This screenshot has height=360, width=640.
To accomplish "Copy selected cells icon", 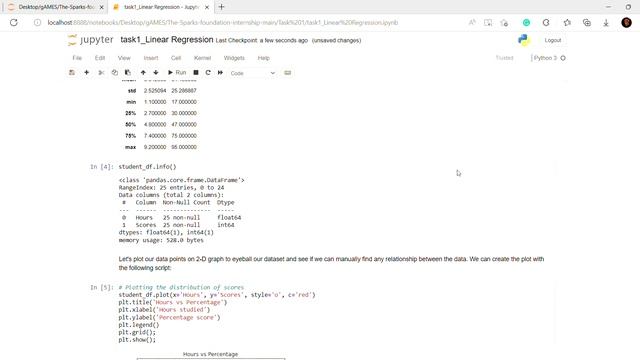I will (x=115, y=73).
